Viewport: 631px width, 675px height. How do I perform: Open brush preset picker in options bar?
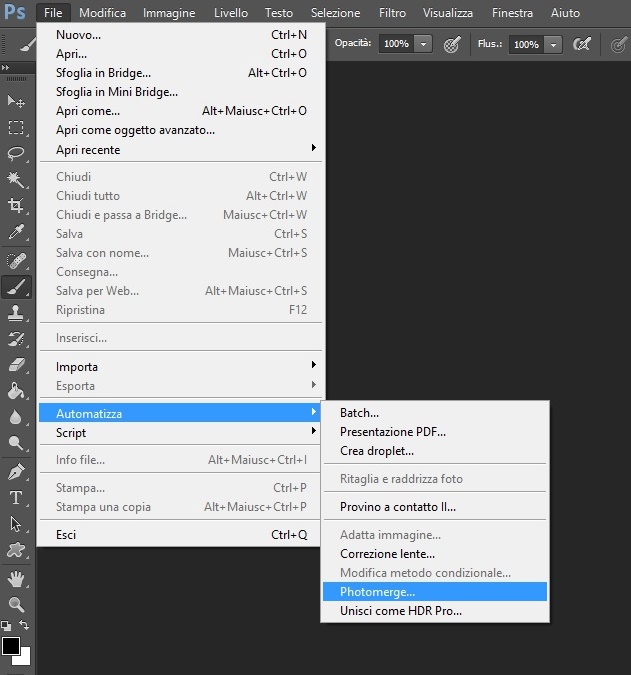(x=28, y=44)
